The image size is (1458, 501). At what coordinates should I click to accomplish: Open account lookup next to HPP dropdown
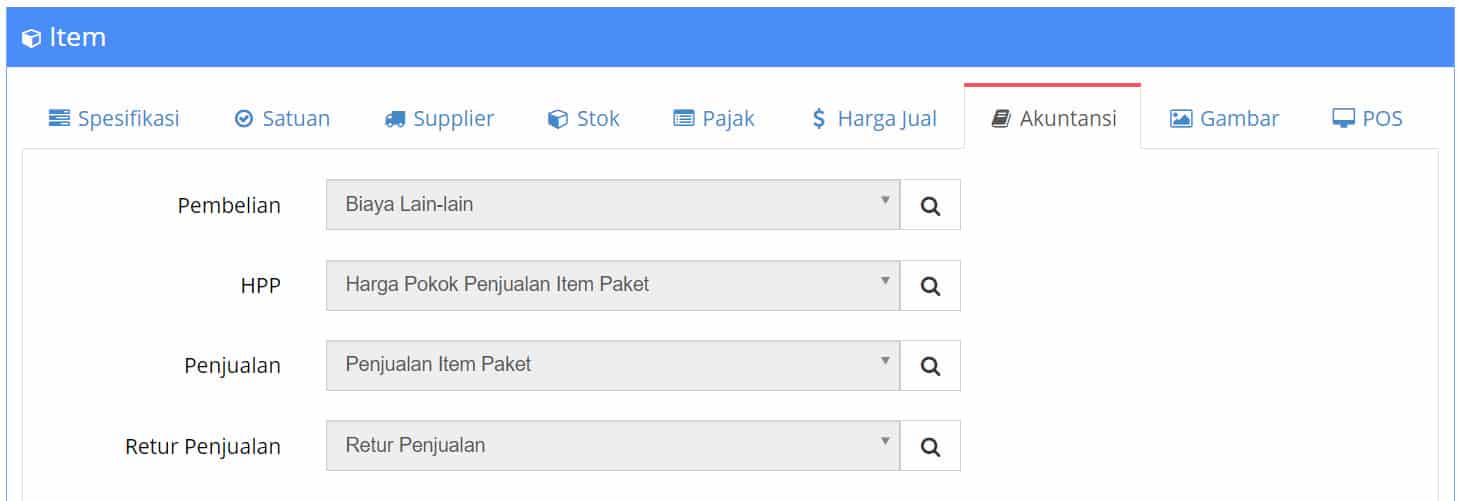(x=930, y=285)
